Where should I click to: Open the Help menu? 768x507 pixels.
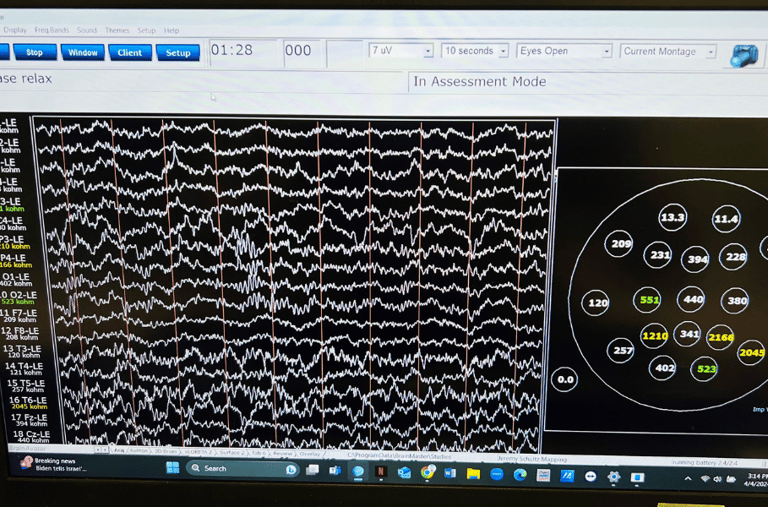pos(171,30)
